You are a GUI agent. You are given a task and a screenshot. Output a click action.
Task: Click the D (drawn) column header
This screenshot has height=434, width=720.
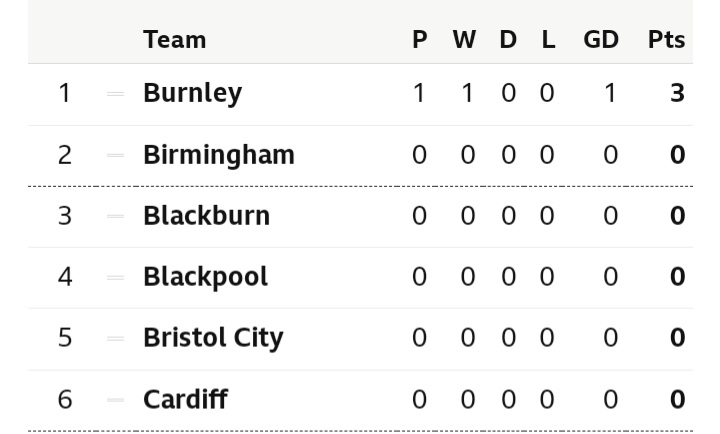pyautogui.click(x=508, y=40)
